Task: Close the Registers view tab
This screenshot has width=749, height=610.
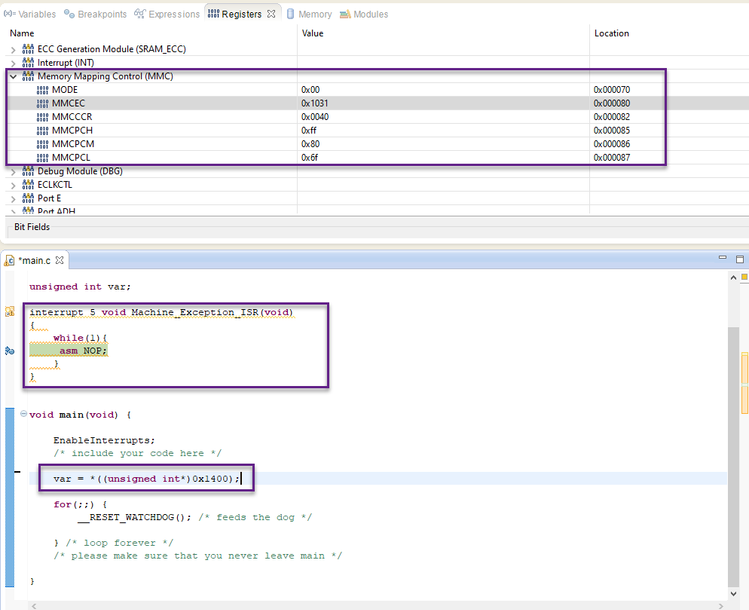Action: (271, 14)
